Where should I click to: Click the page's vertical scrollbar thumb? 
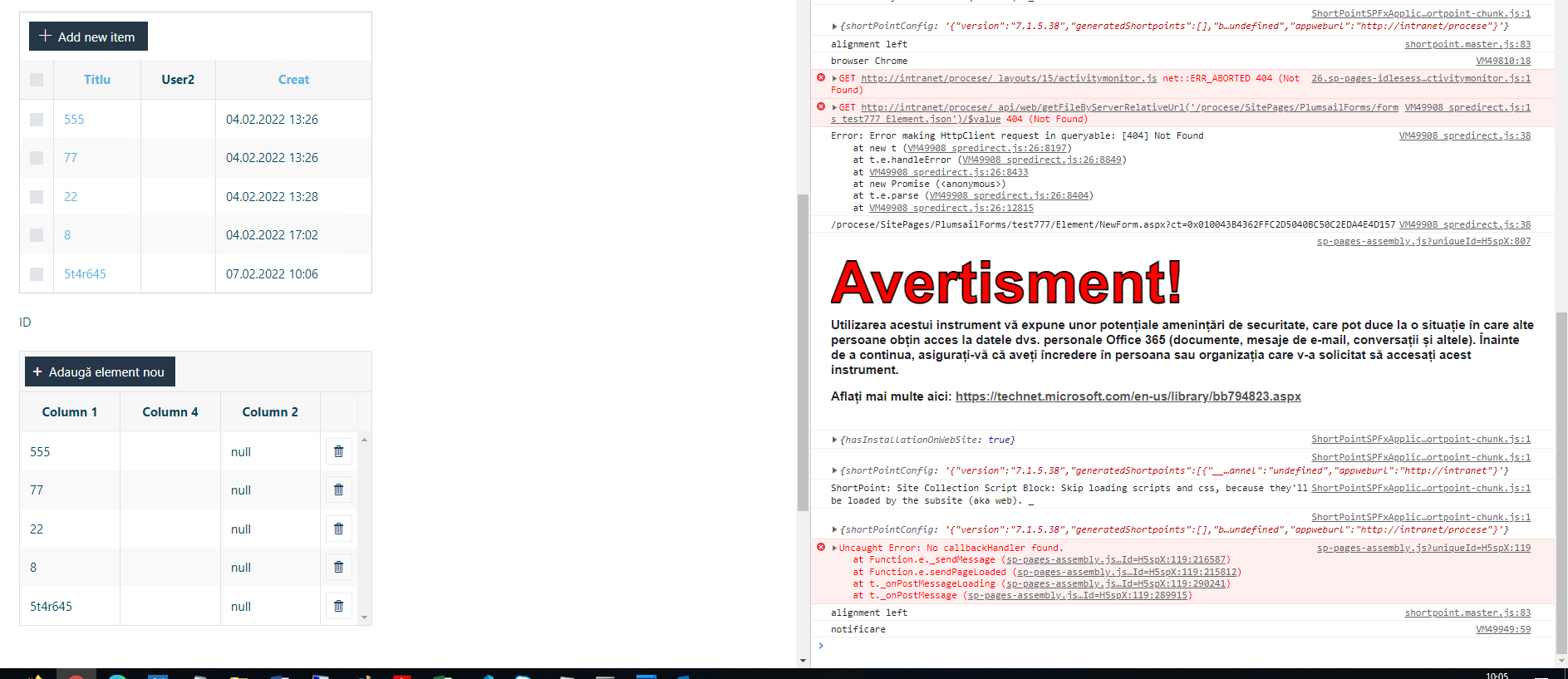(803, 349)
